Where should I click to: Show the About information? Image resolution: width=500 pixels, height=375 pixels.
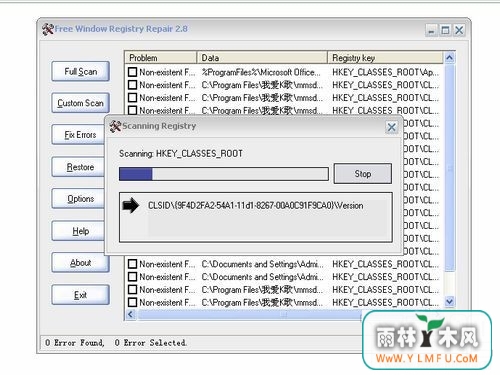[81, 263]
